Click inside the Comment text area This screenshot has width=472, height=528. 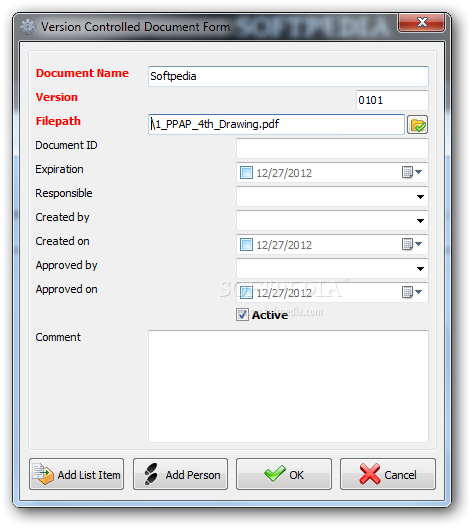pyautogui.click(x=288, y=386)
